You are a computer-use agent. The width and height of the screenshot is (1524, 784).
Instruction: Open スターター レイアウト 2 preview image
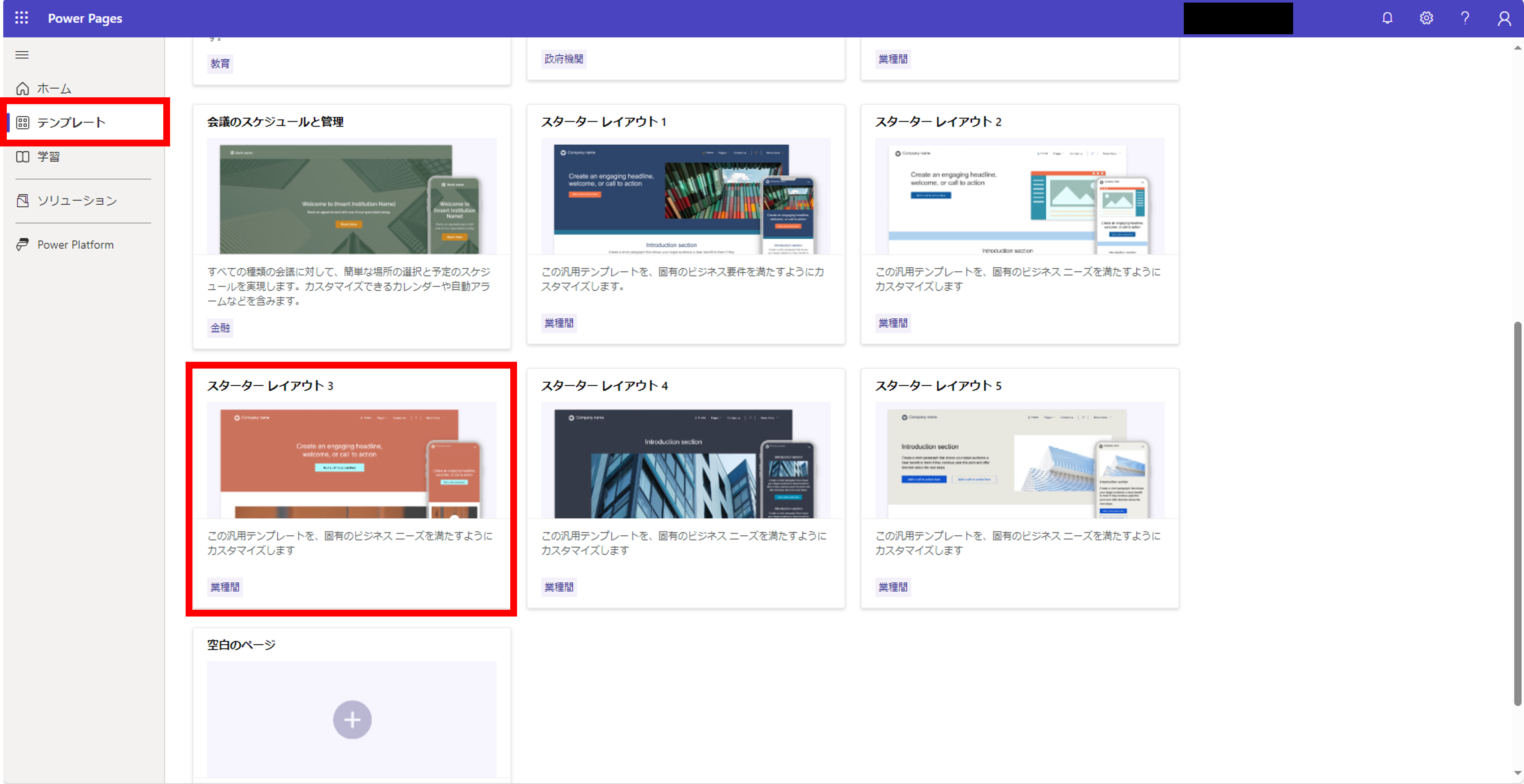click(1020, 197)
